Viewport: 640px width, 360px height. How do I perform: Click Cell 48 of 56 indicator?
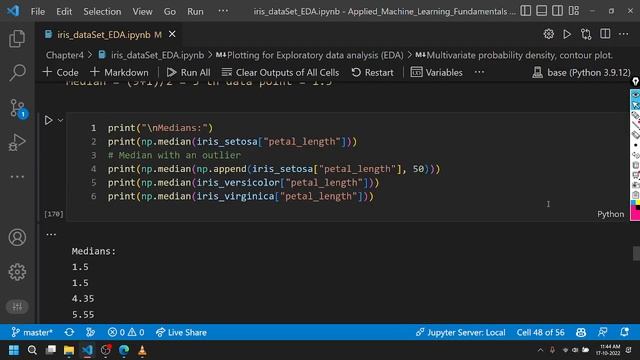(540, 332)
